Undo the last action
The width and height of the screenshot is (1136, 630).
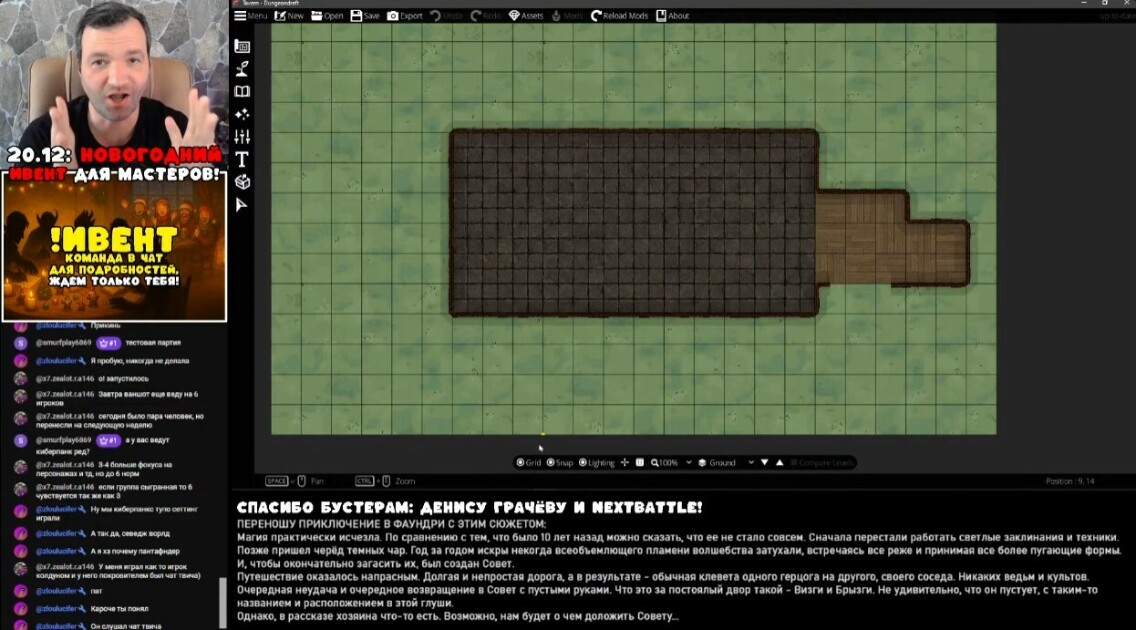point(446,15)
